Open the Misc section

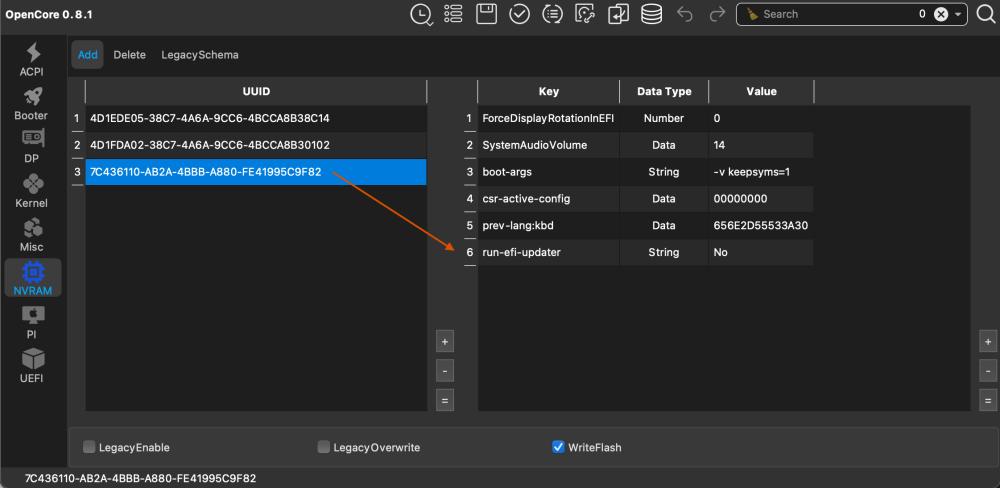point(32,234)
